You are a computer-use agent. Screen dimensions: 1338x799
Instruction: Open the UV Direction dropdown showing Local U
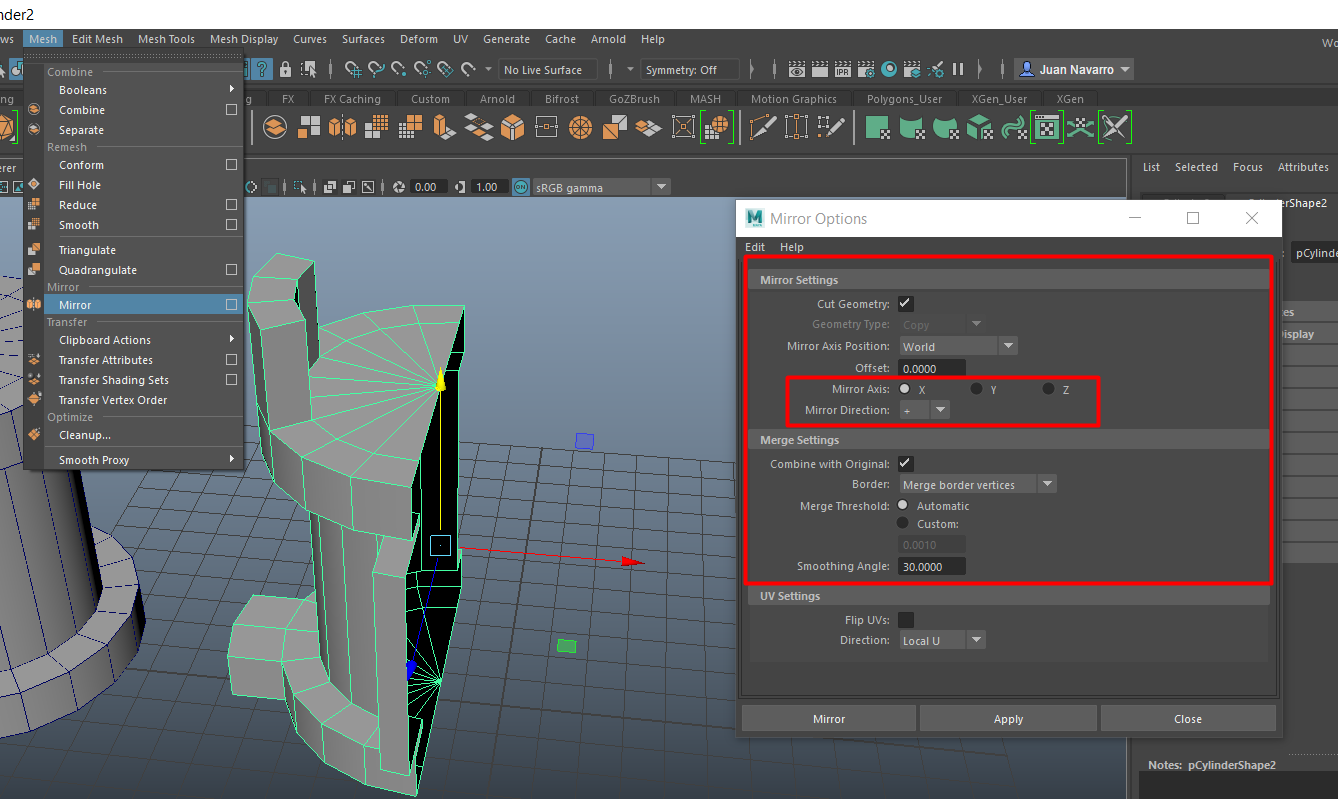coord(975,639)
